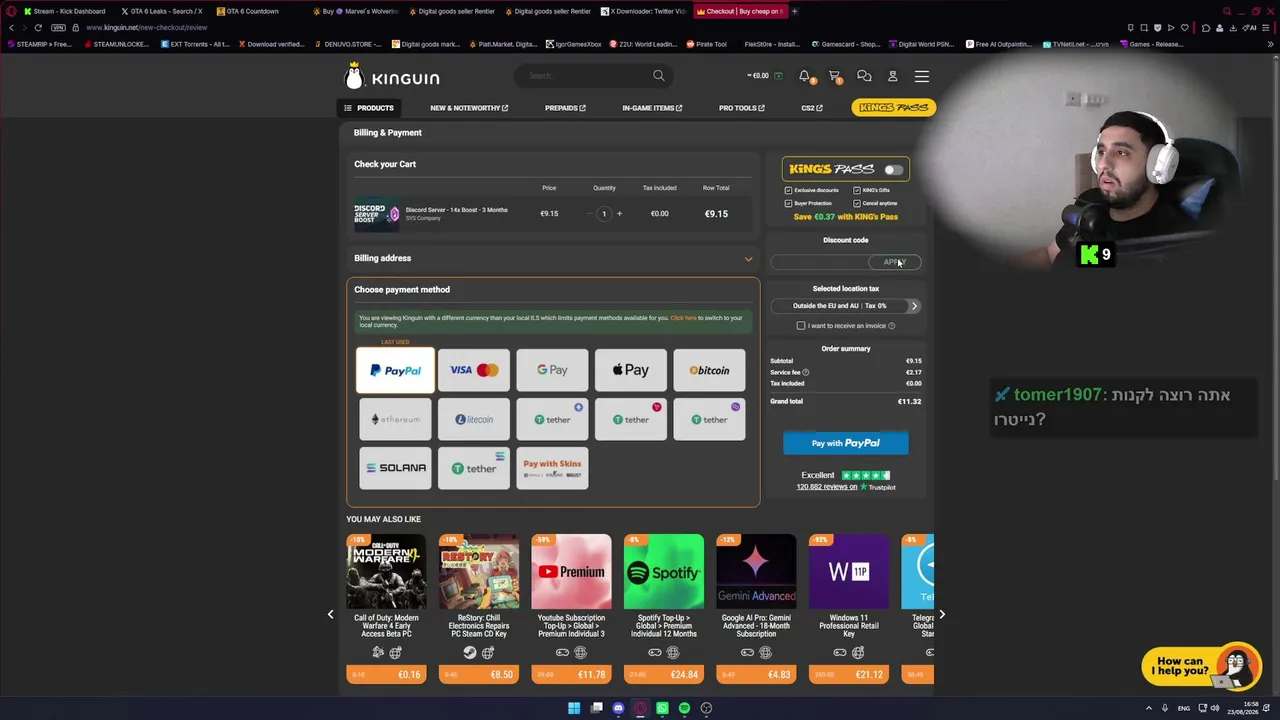Toggle KING's Gifts checkbox
The height and width of the screenshot is (720, 1280).
click(857, 190)
